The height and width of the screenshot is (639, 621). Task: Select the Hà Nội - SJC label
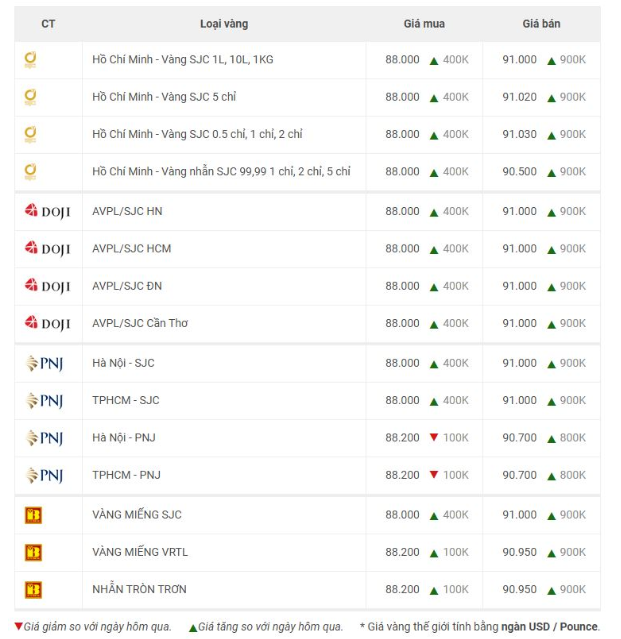click(123, 363)
